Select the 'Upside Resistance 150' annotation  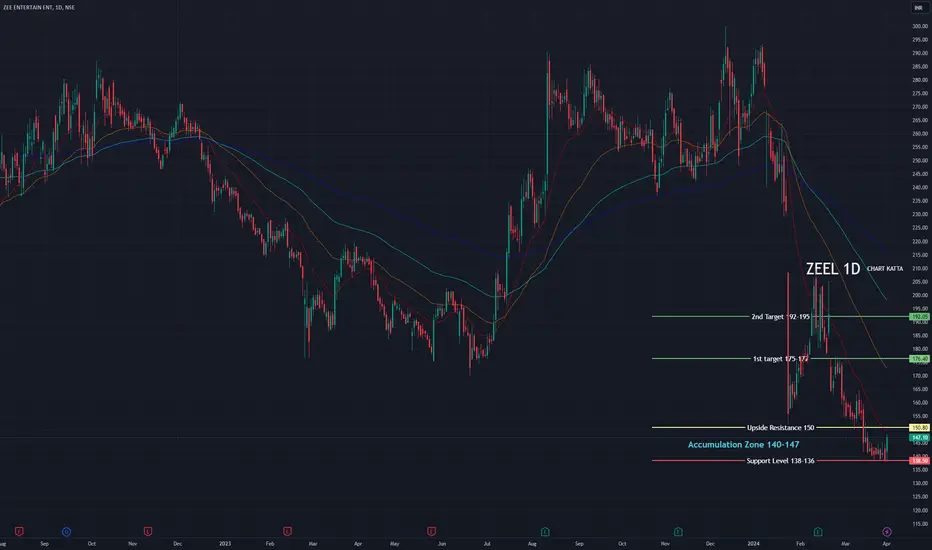pyautogui.click(x=780, y=428)
